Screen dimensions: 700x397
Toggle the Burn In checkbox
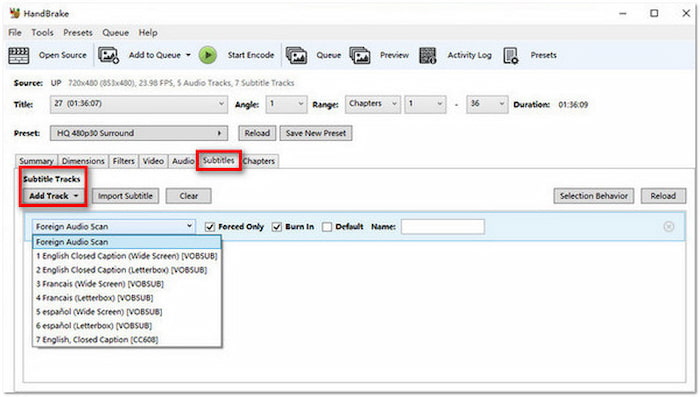pyautogui.click(x=277, y=227)
